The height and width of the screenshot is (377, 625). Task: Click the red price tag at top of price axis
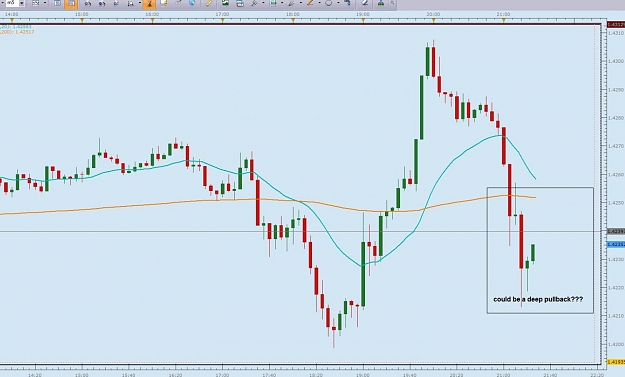point(616,25)
